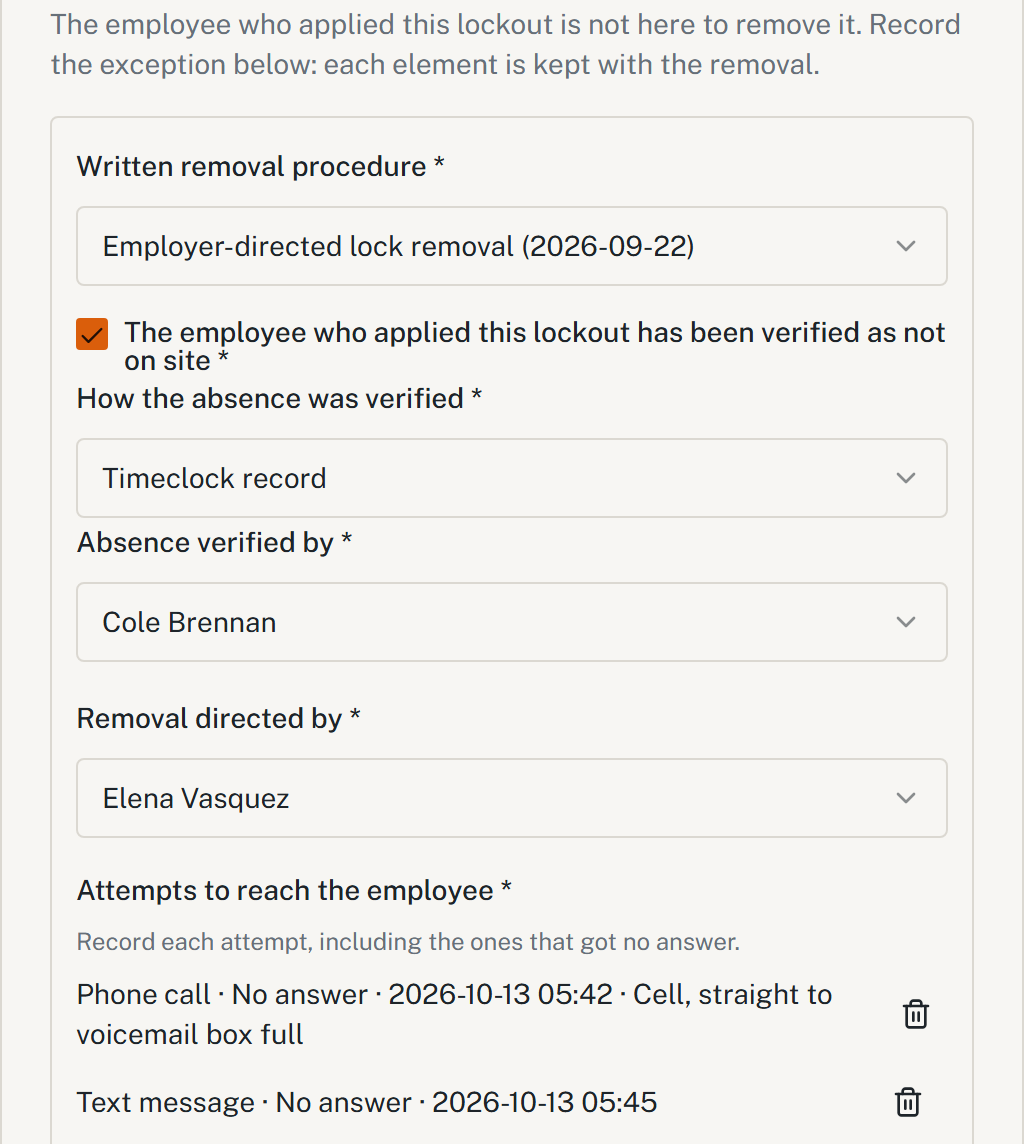The height and width of the screenshot is (1144, 1024).
Task: Click 'How the absence was verified' label
Action: coord(279,398)
